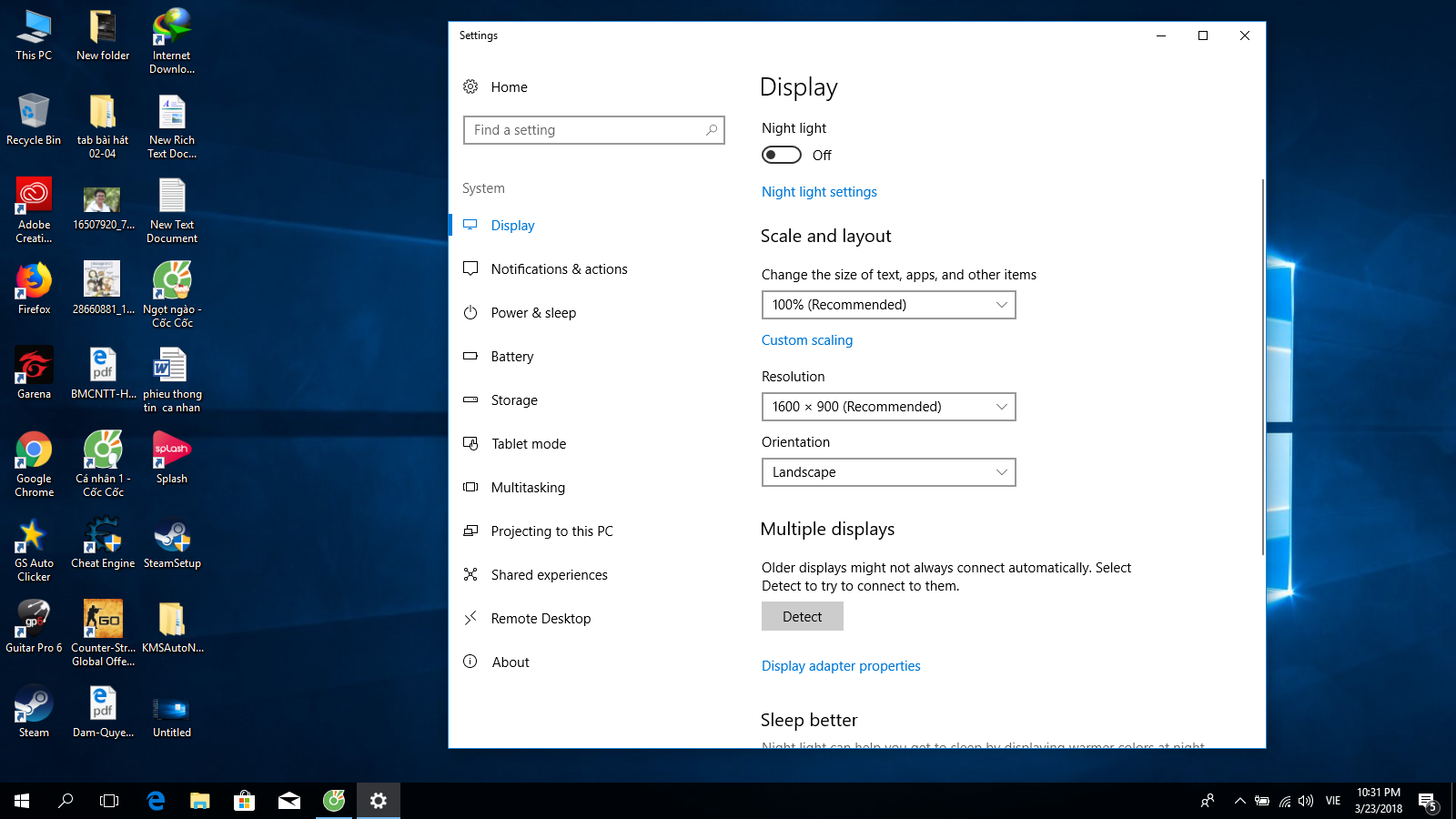This screenshot has width=1456, height=819.
Task: Expand the 100% scaling dropdown
Action: 888,305
